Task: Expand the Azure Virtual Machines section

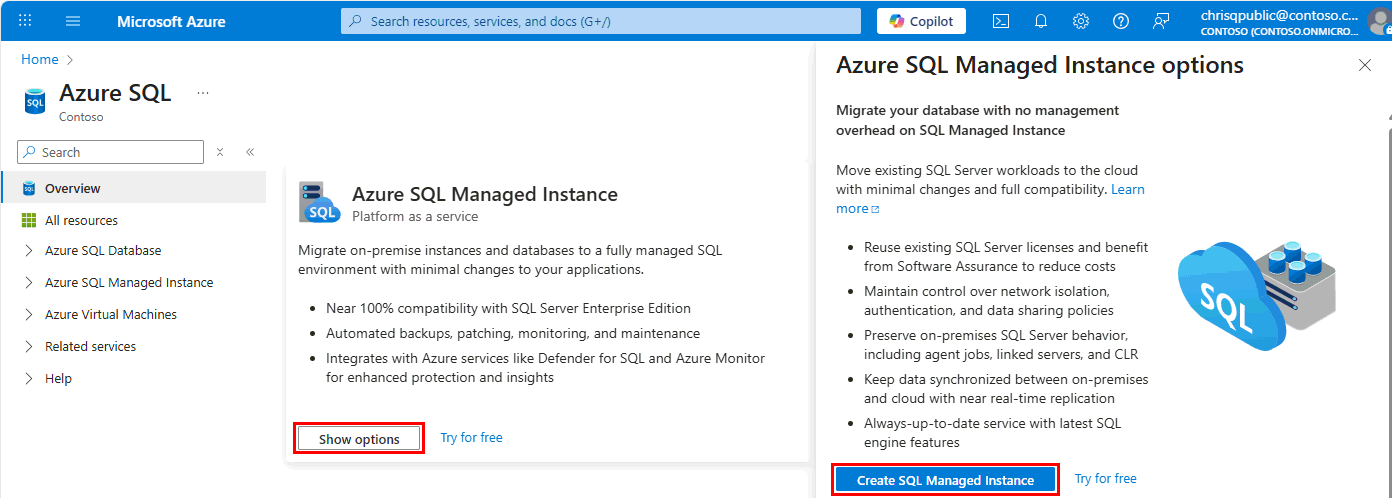Action: click(x=28, y=315)
